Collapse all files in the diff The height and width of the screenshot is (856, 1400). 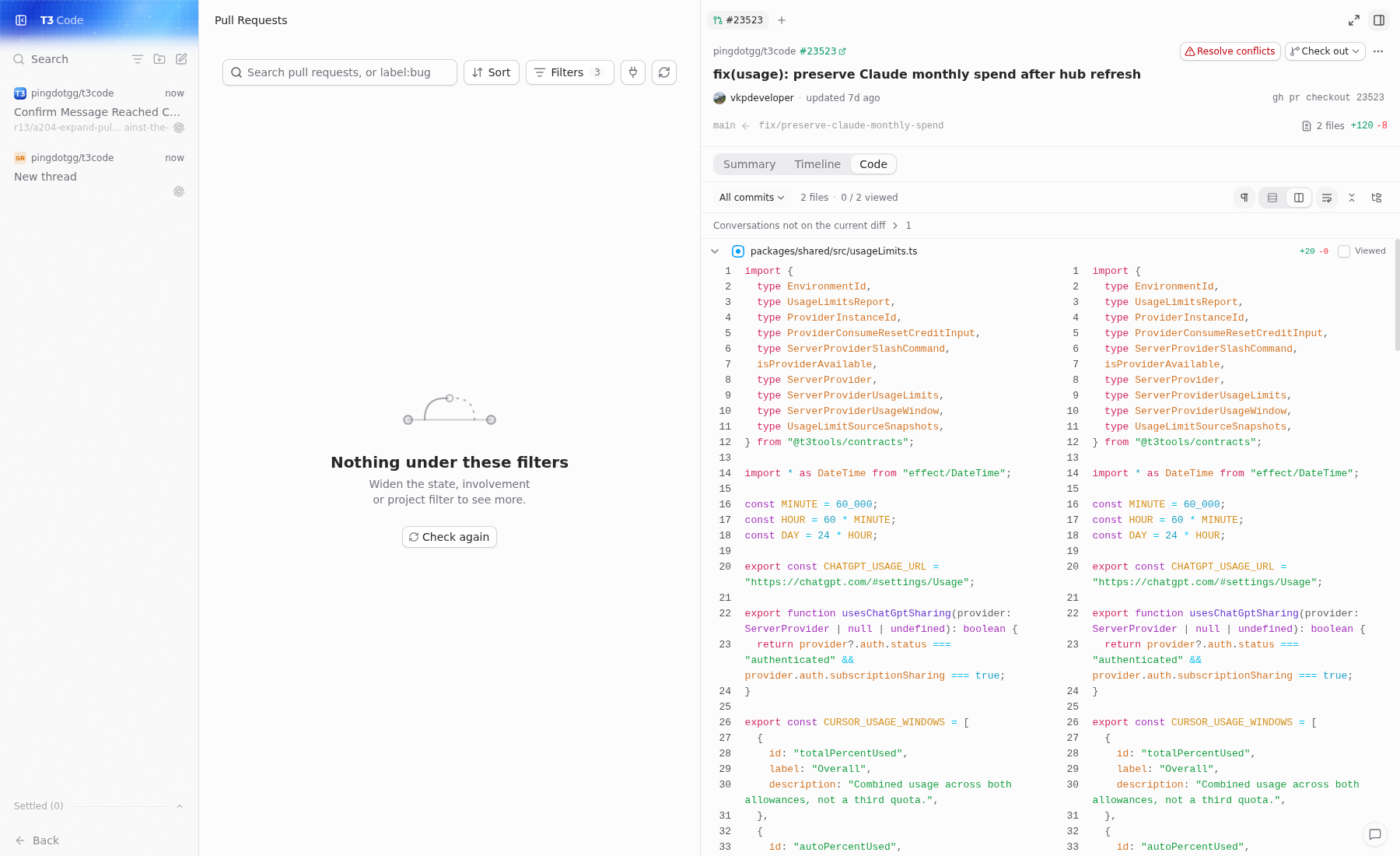point(1352,198)
